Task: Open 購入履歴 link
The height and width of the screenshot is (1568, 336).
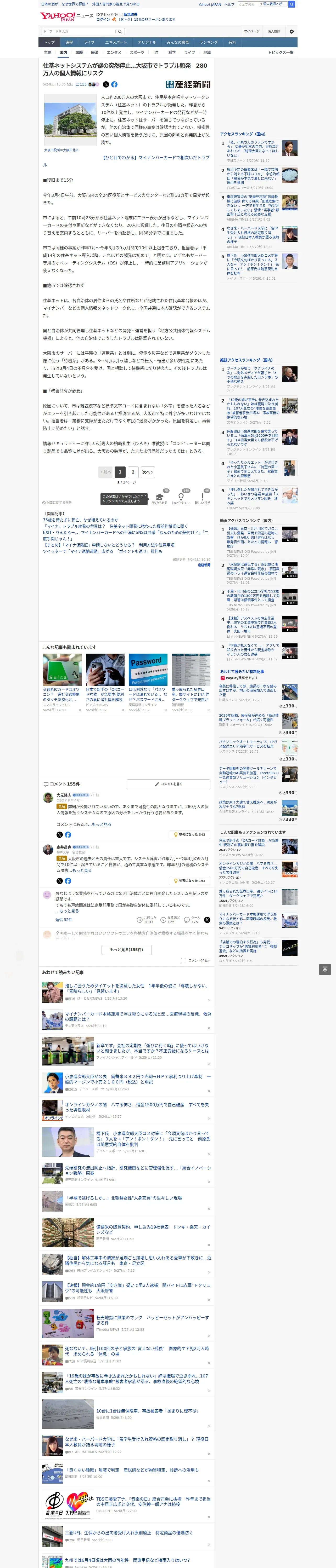Action: click(274, 32)
